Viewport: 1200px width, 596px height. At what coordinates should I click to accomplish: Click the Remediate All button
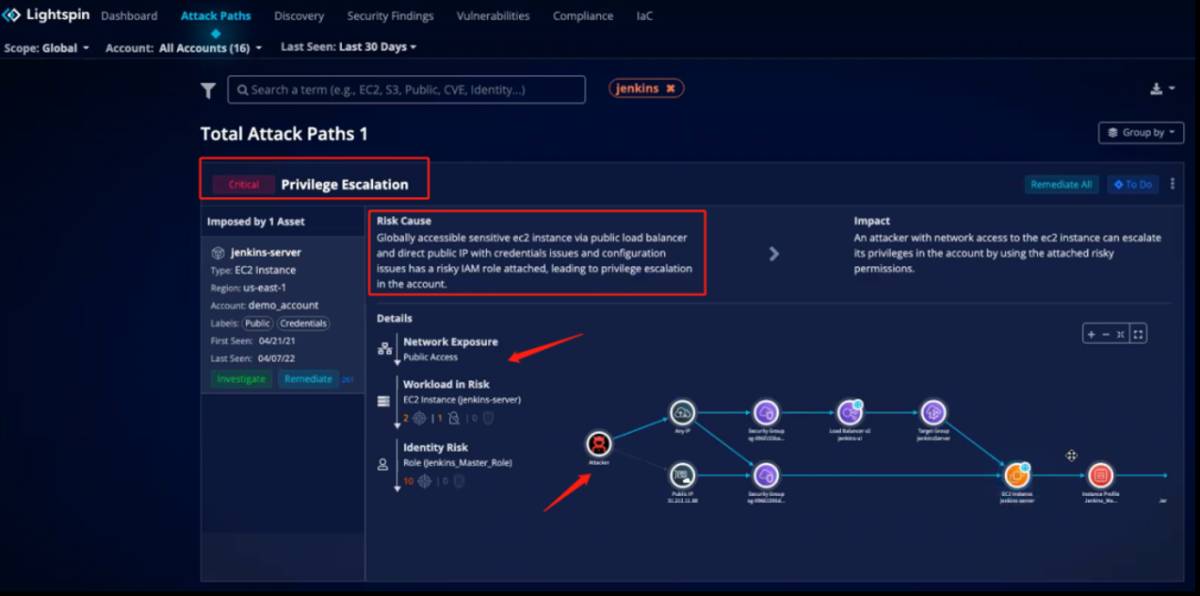coord(1062,184)
